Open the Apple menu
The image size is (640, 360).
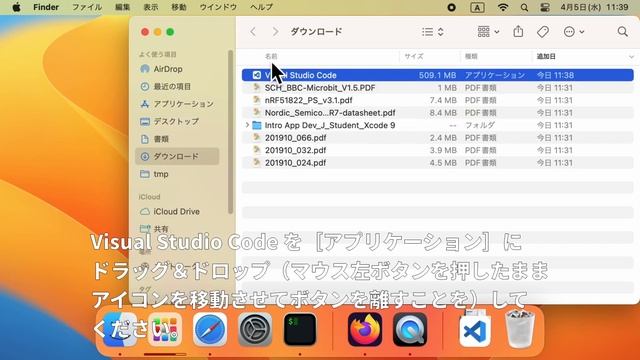[x=16, y=7]
